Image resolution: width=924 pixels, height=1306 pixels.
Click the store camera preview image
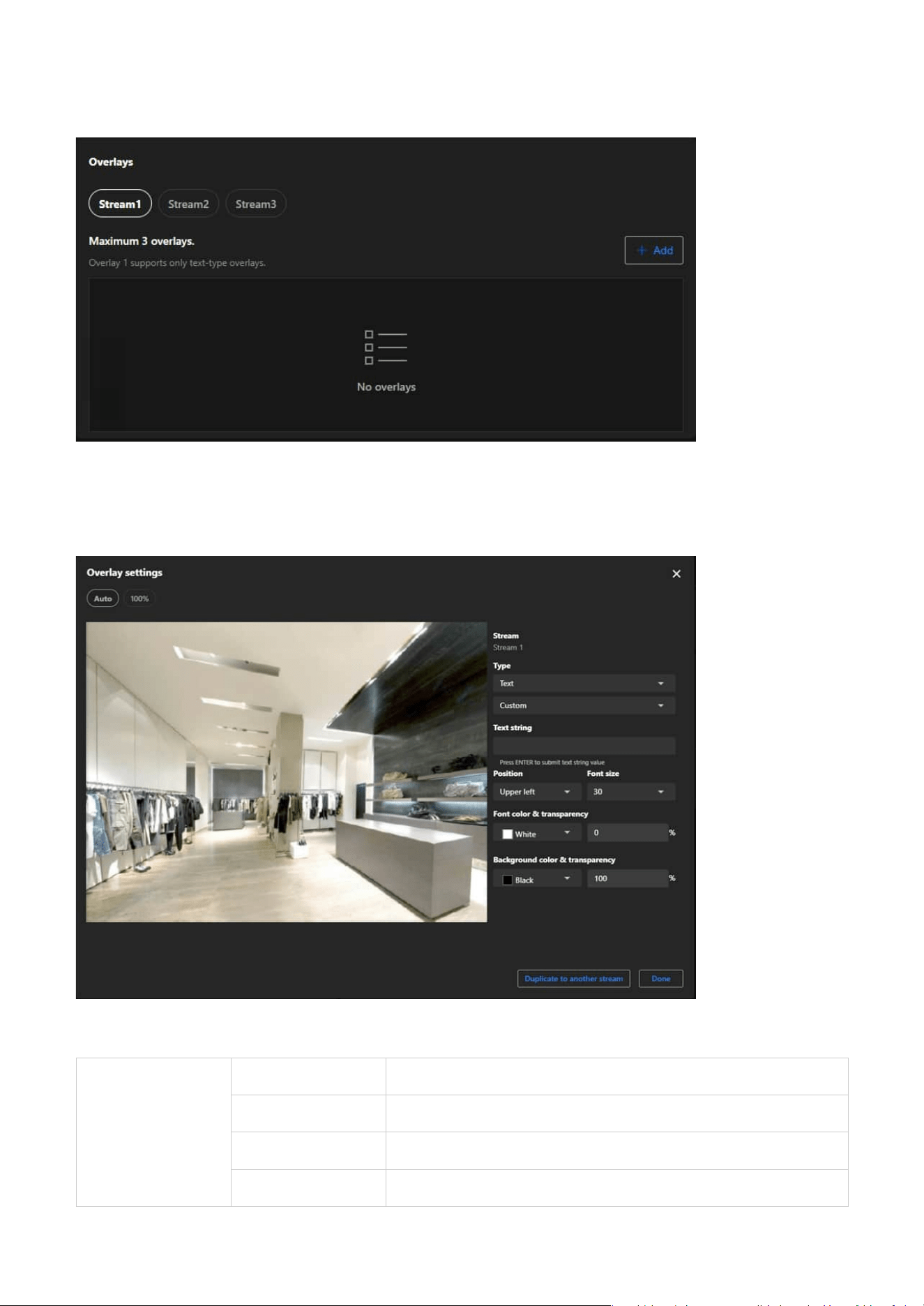(x=287, y=772)
